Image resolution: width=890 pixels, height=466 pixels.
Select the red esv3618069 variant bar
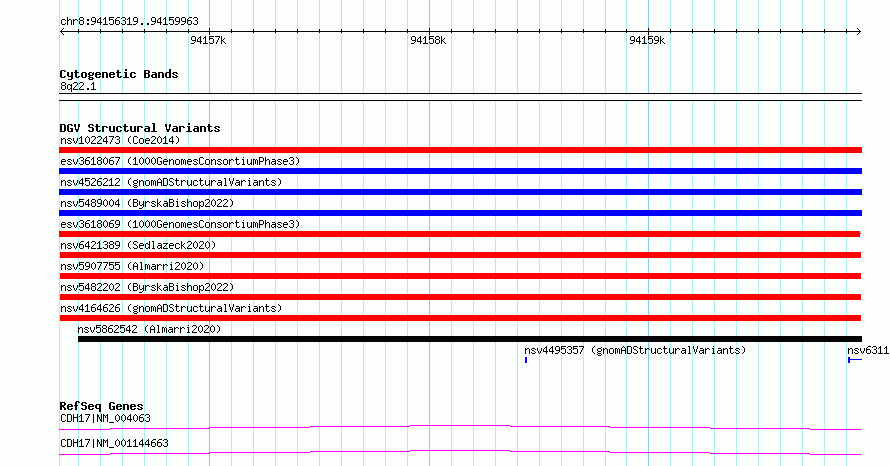[x=460, y=234]
